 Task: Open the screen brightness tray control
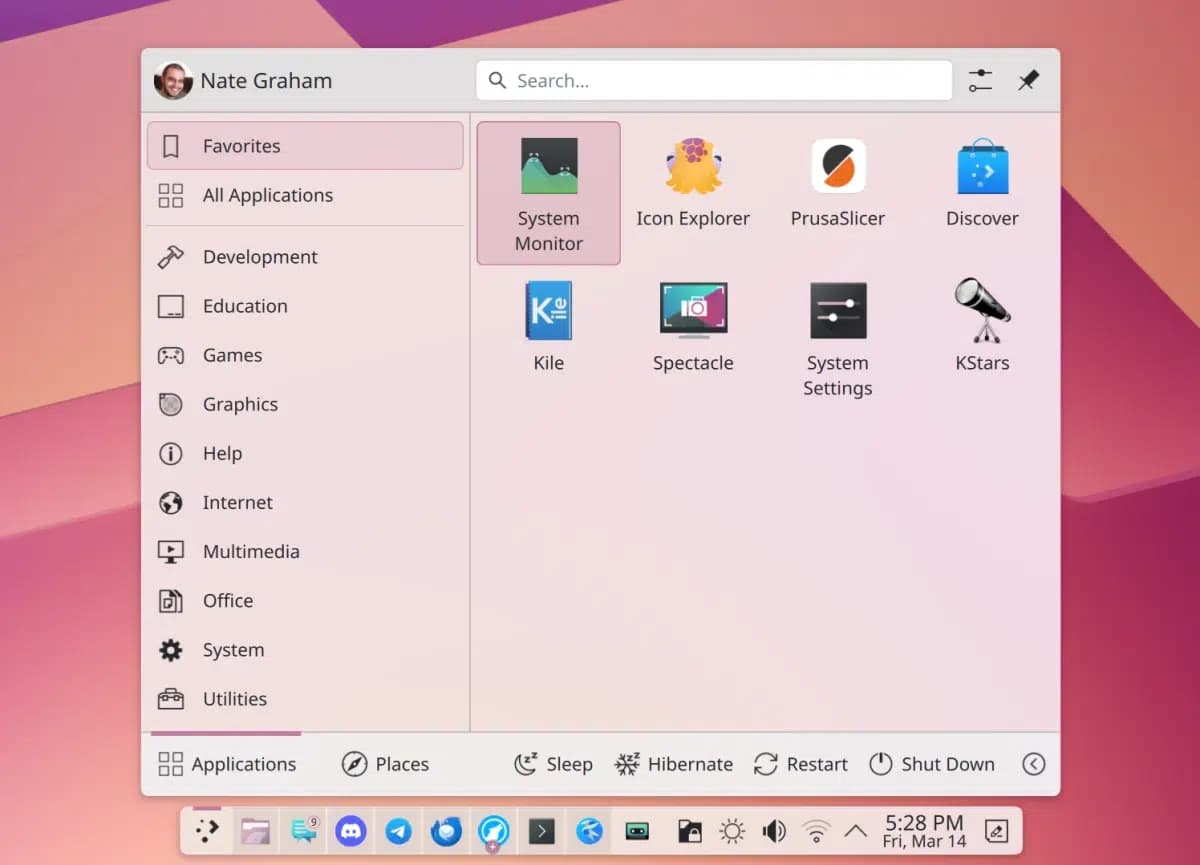coord(732,831)
